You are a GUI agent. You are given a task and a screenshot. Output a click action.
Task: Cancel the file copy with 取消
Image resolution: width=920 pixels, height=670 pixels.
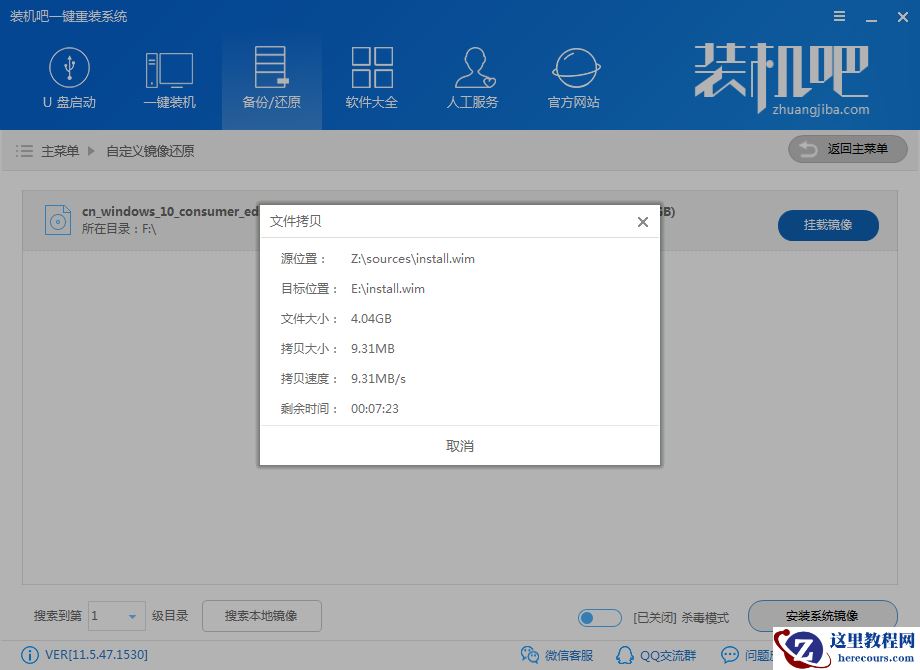click(459, 446)
